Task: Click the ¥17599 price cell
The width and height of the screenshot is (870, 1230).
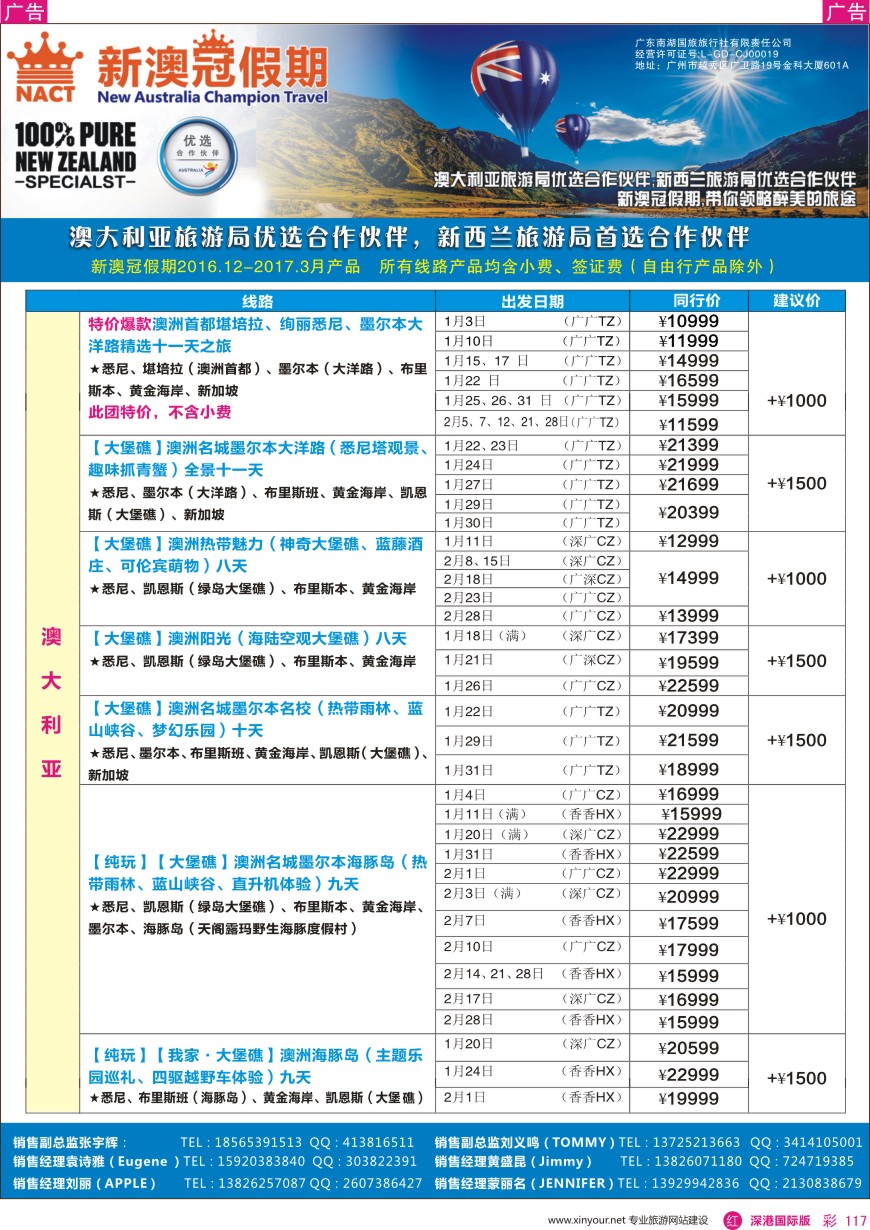Action: (x=689, y=924)
